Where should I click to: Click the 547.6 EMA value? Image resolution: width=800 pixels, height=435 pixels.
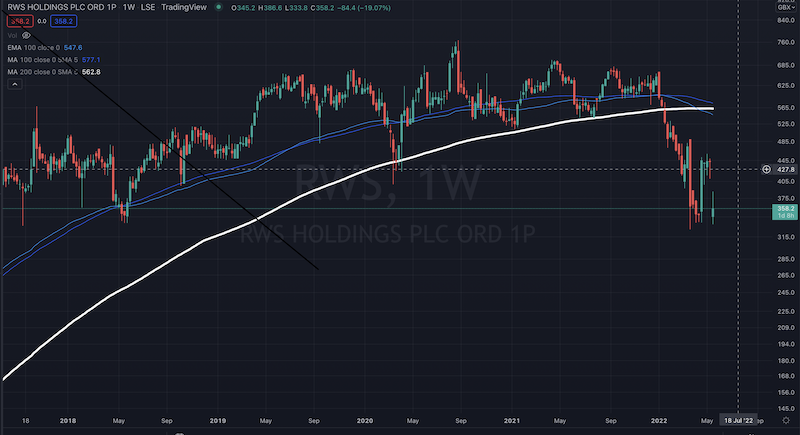[73, 47]
